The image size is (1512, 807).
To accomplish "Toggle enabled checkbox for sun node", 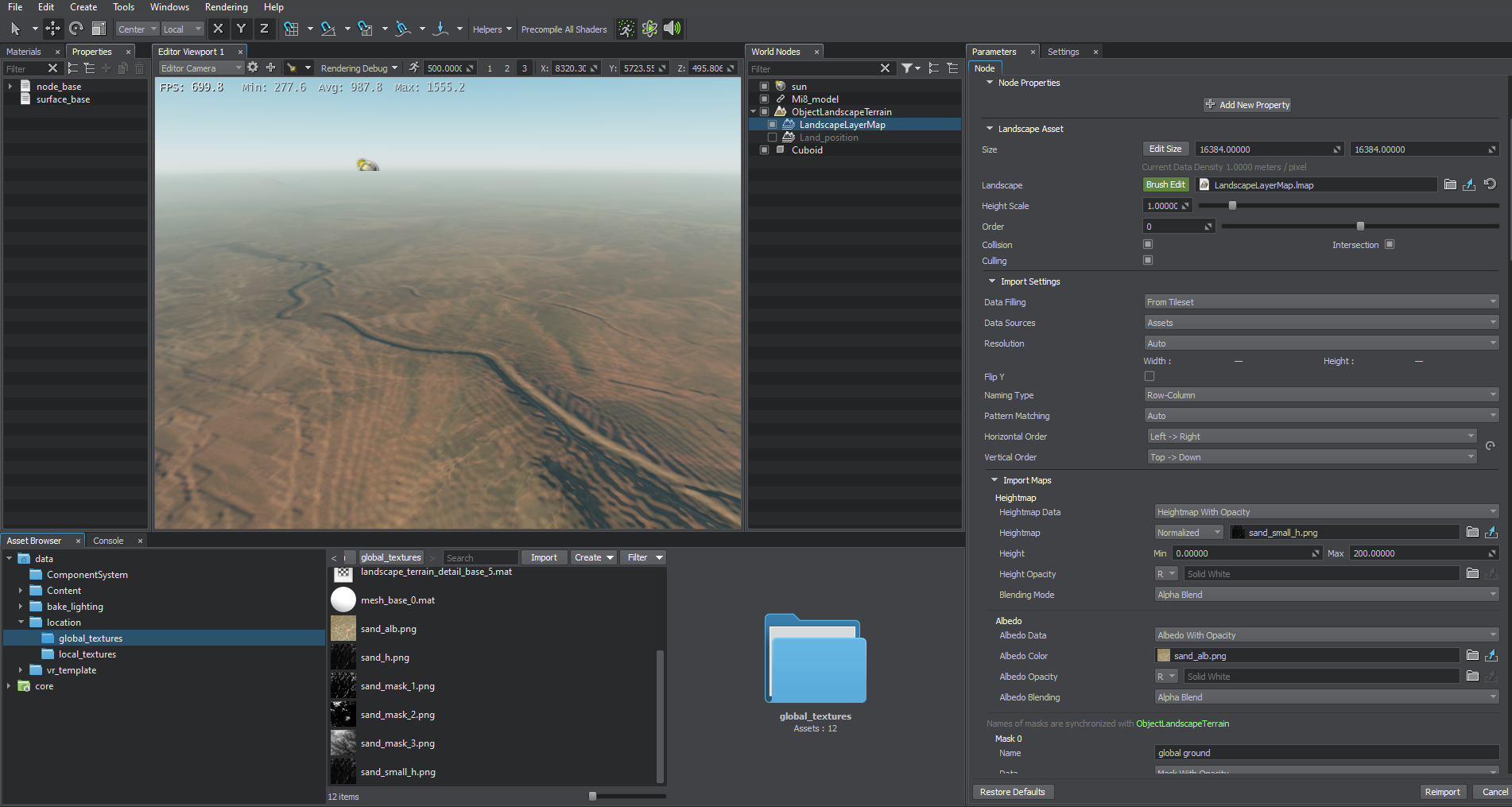I will coord(765,87).
